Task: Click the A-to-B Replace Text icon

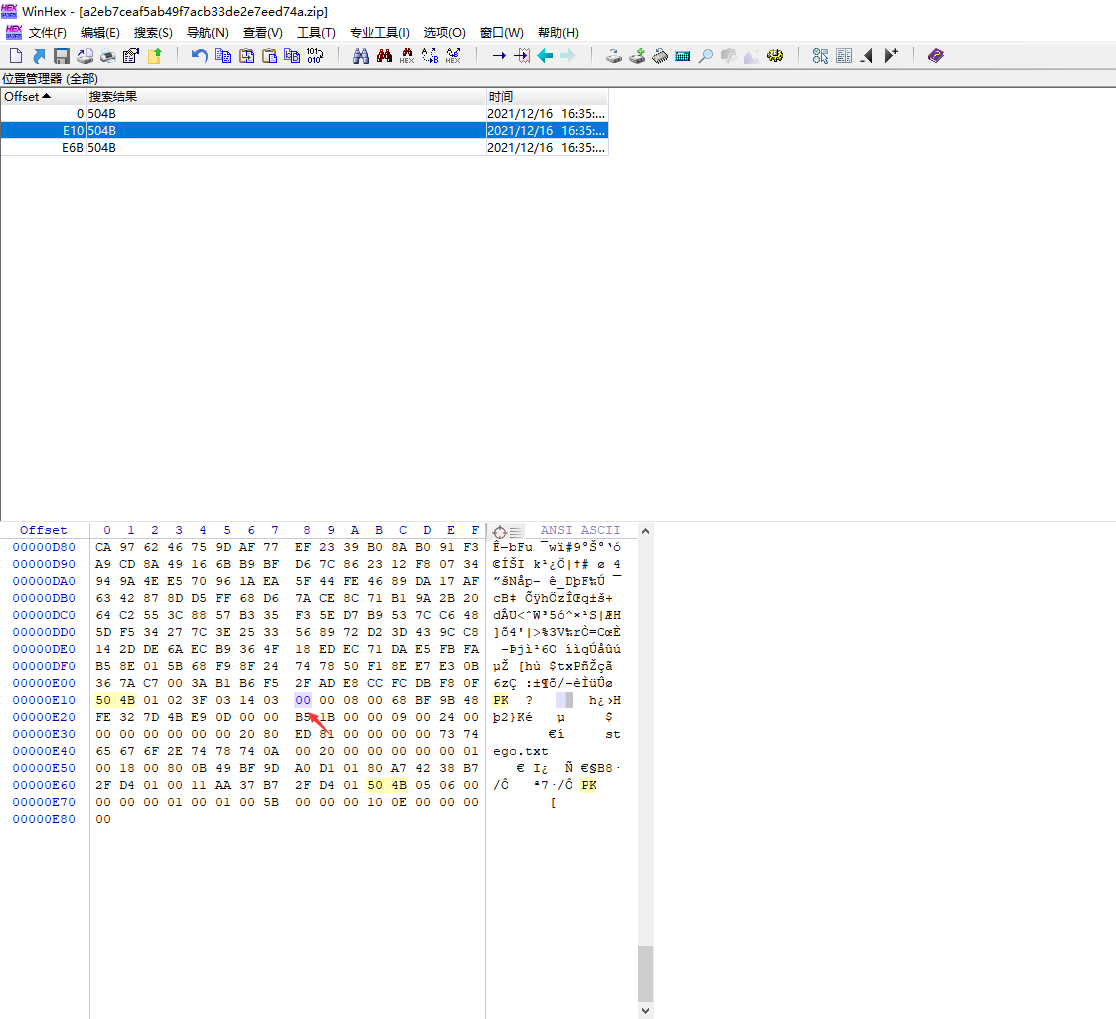Action: tap(430, 56)
